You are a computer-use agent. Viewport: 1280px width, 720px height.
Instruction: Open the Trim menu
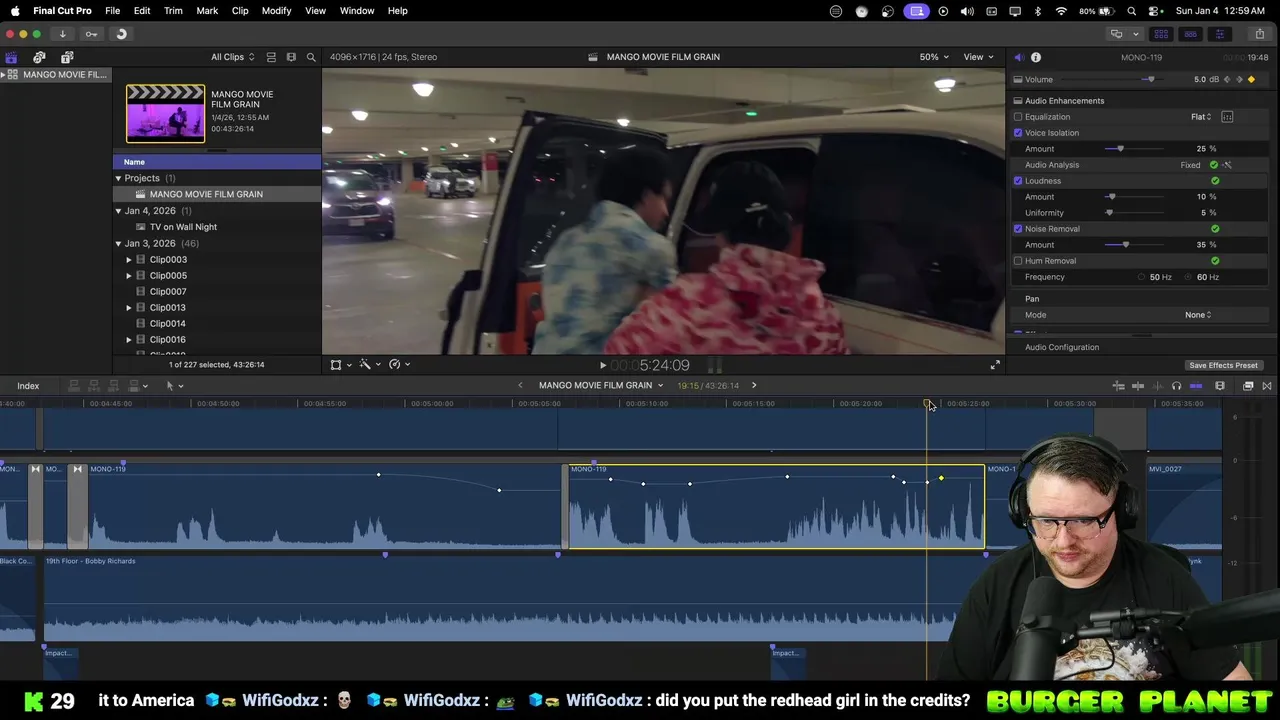click(x=173, y=10)
